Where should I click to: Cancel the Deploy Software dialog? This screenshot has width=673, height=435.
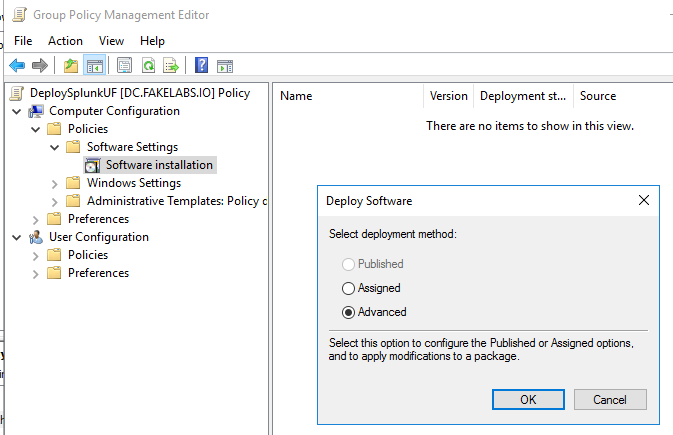click(x=610, y=399)
